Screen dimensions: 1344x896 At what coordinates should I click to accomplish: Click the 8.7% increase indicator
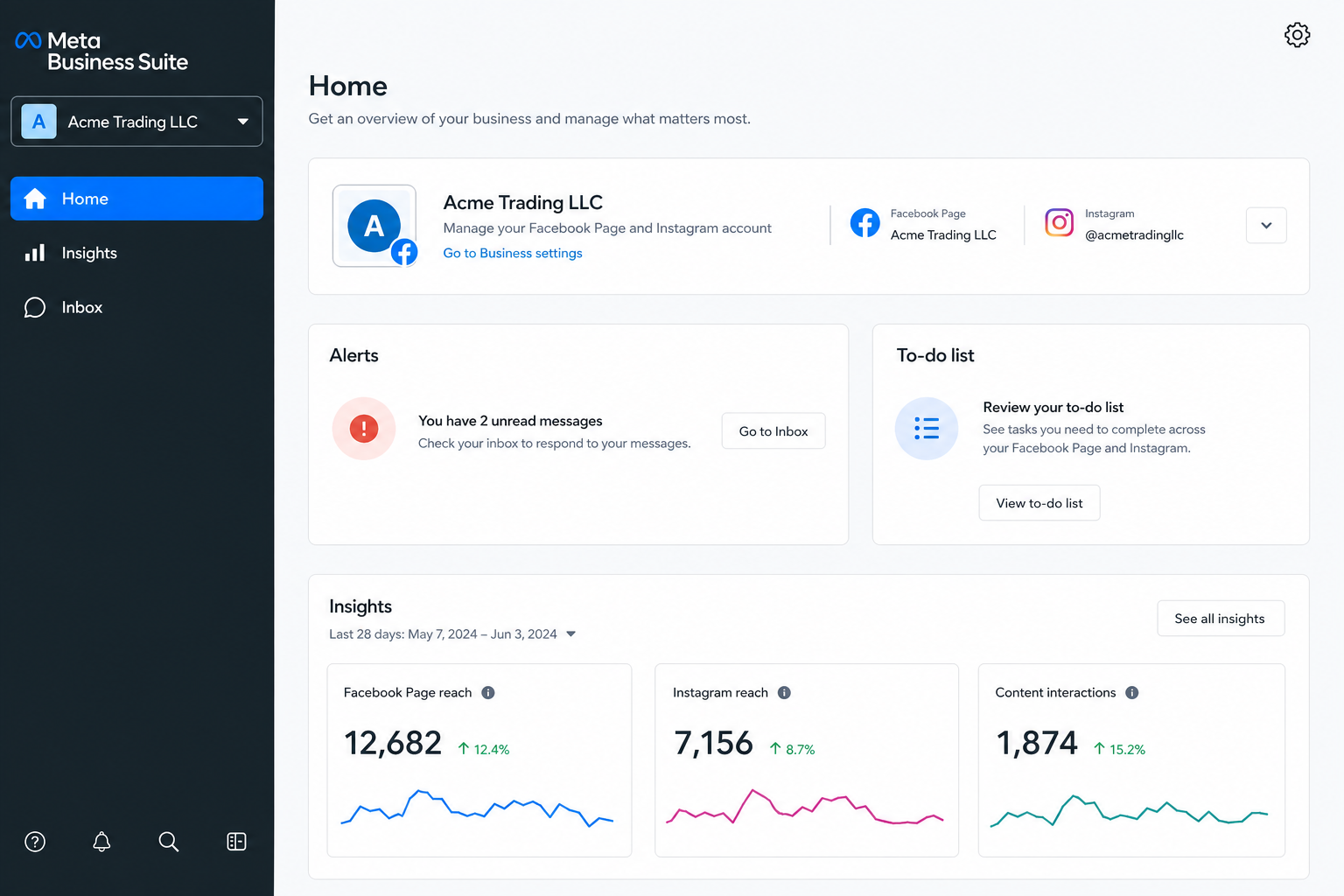point(792,749)
